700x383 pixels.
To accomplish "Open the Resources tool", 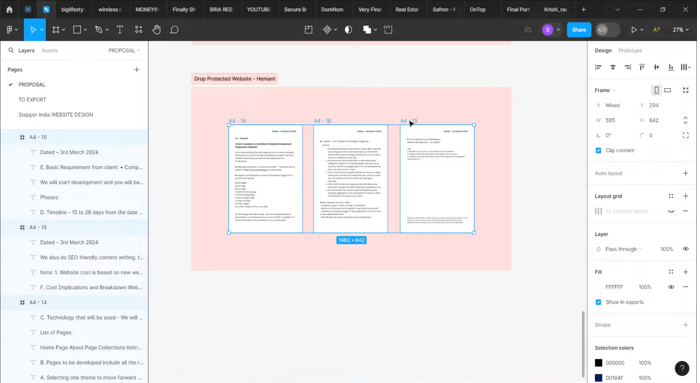I will coord(138,30).
